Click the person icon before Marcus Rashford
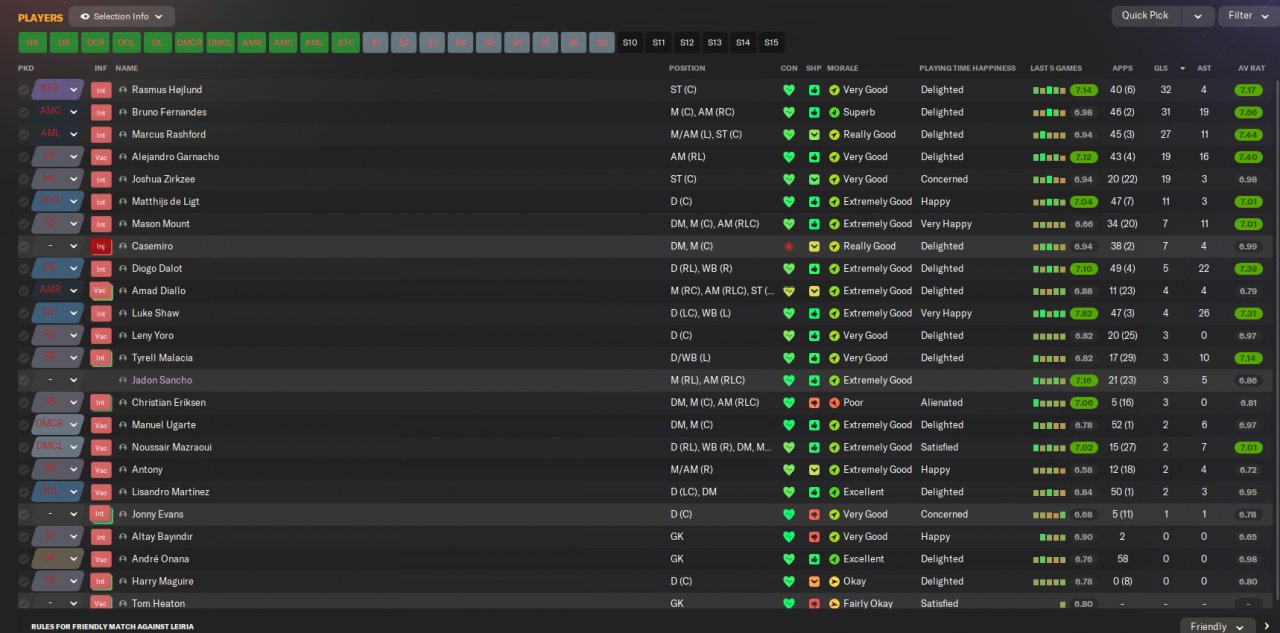The width and height of the screenshot is (1280, 633). pos(123,134)
